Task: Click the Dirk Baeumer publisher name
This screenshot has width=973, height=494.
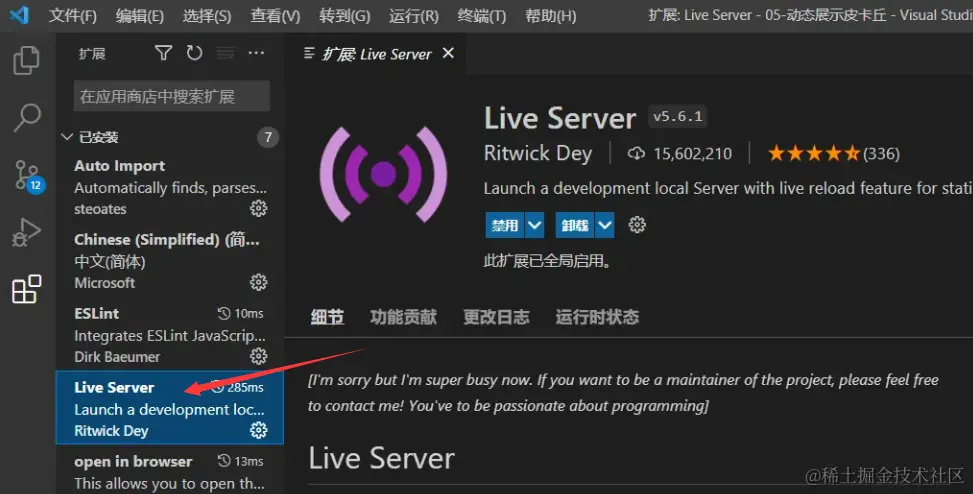Action: tap(117, 357)
